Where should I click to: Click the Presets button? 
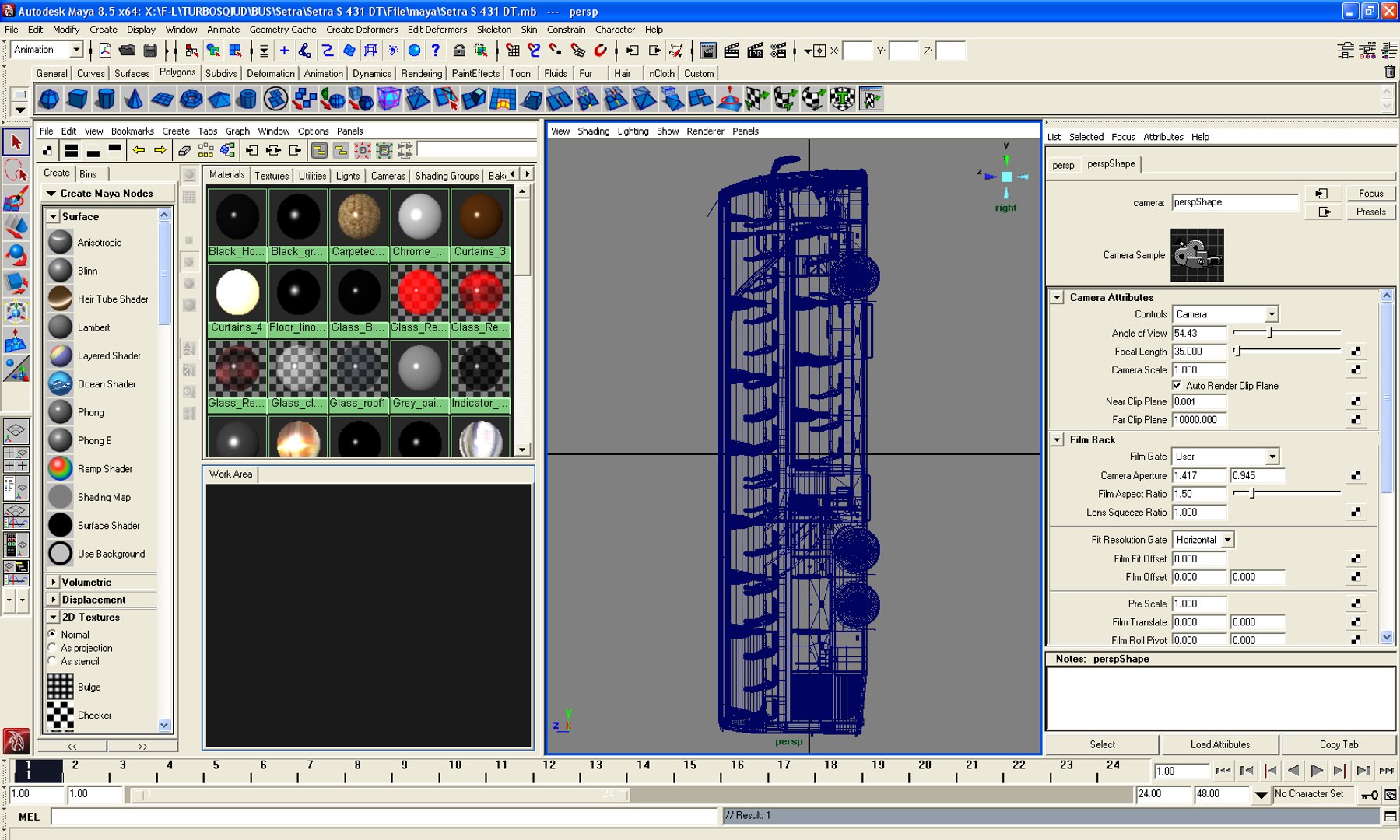pyautogui.click(x=1370, y=212)
